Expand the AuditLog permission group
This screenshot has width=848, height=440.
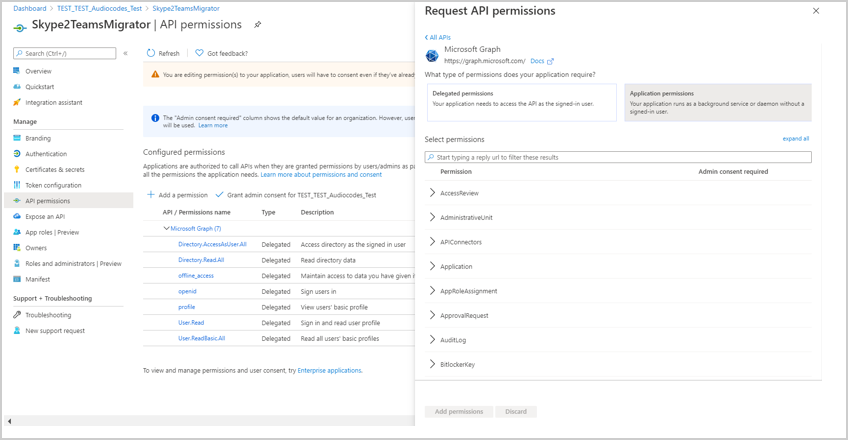[x=432, y=339]
